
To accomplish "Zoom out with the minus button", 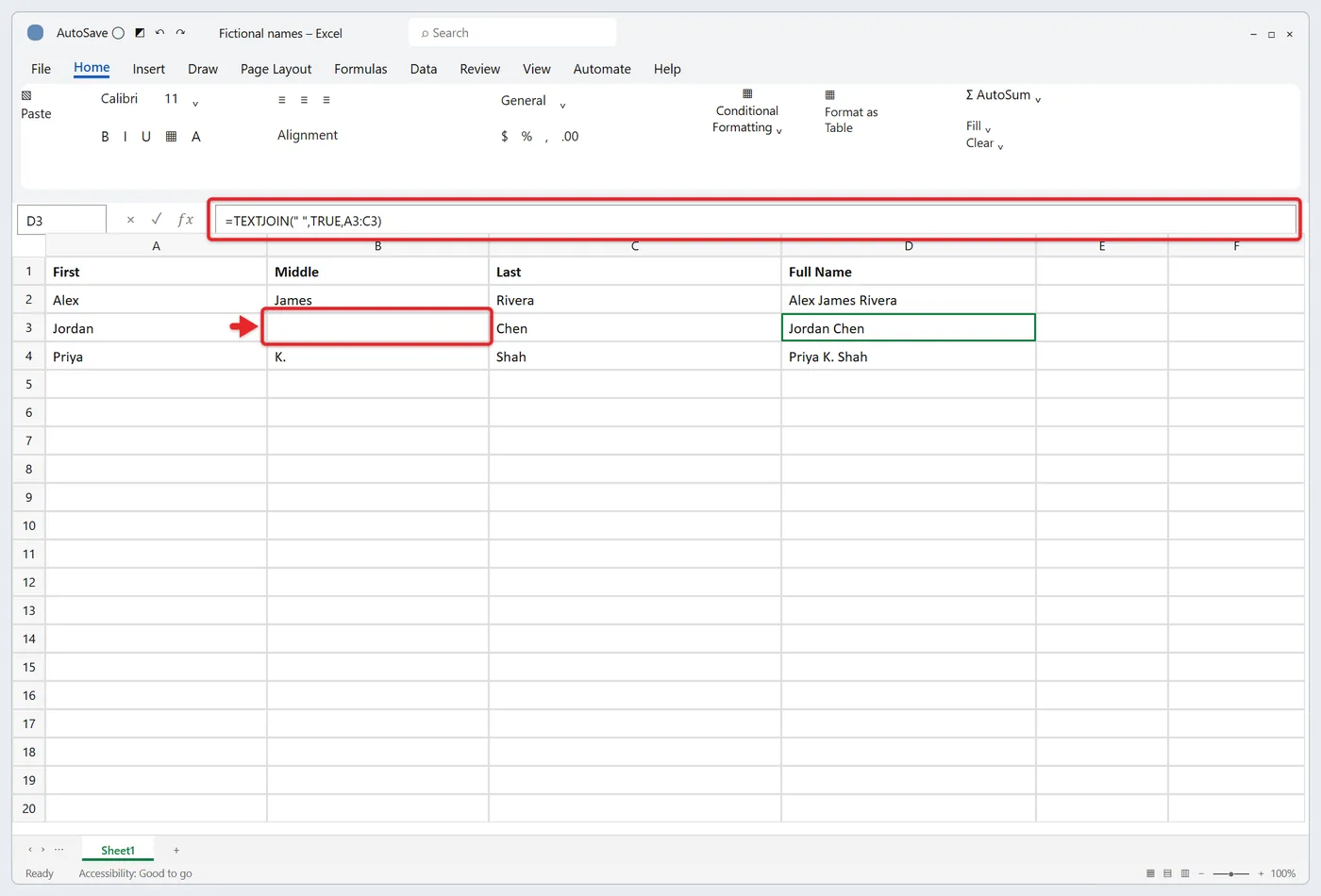I will pyautogui.click(x=1201, y=873).
